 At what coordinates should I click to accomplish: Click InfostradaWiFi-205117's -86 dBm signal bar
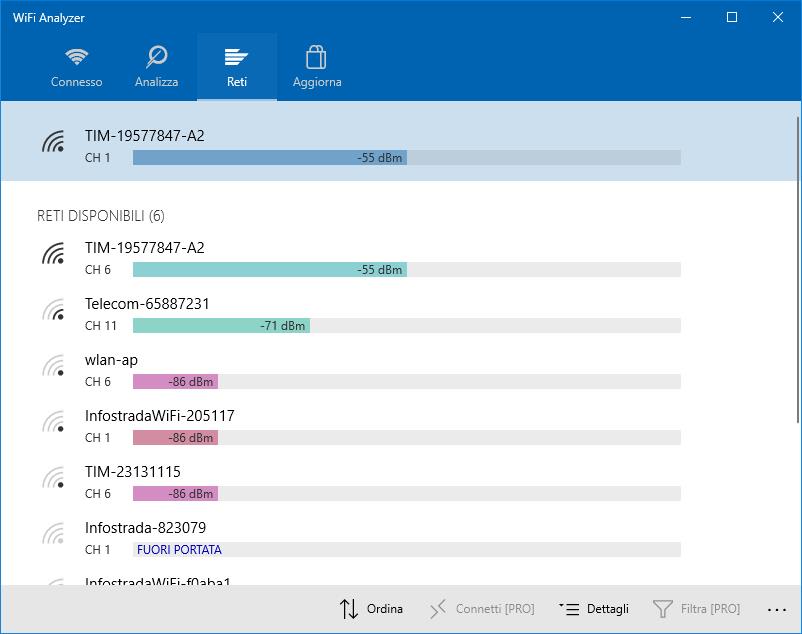click(x=175, y=438)
